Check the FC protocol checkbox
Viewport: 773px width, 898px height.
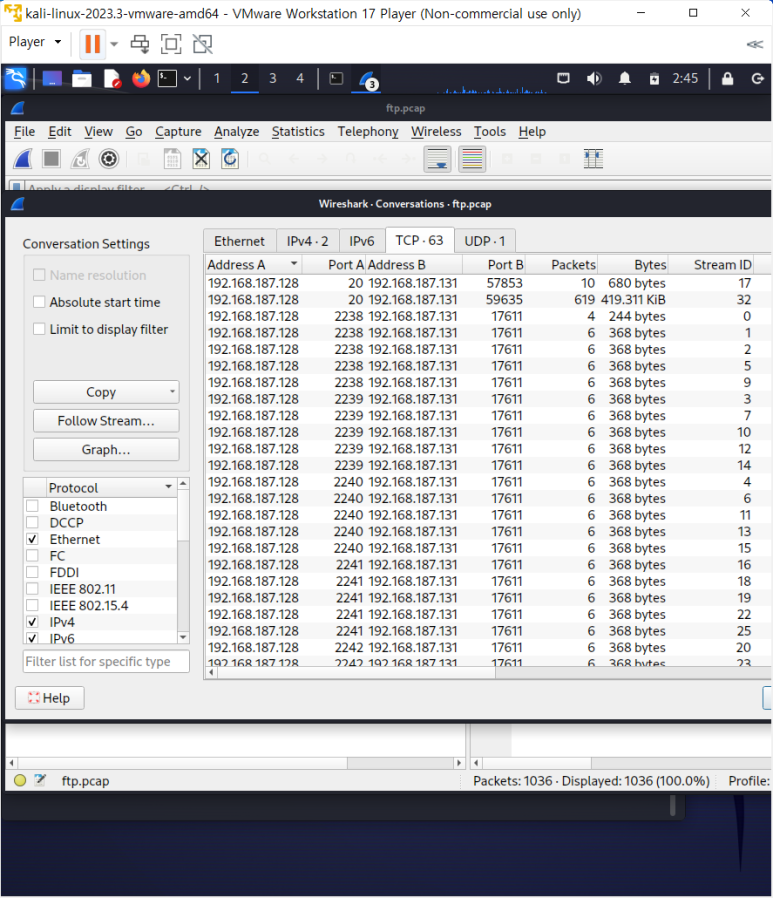point(33,556)
